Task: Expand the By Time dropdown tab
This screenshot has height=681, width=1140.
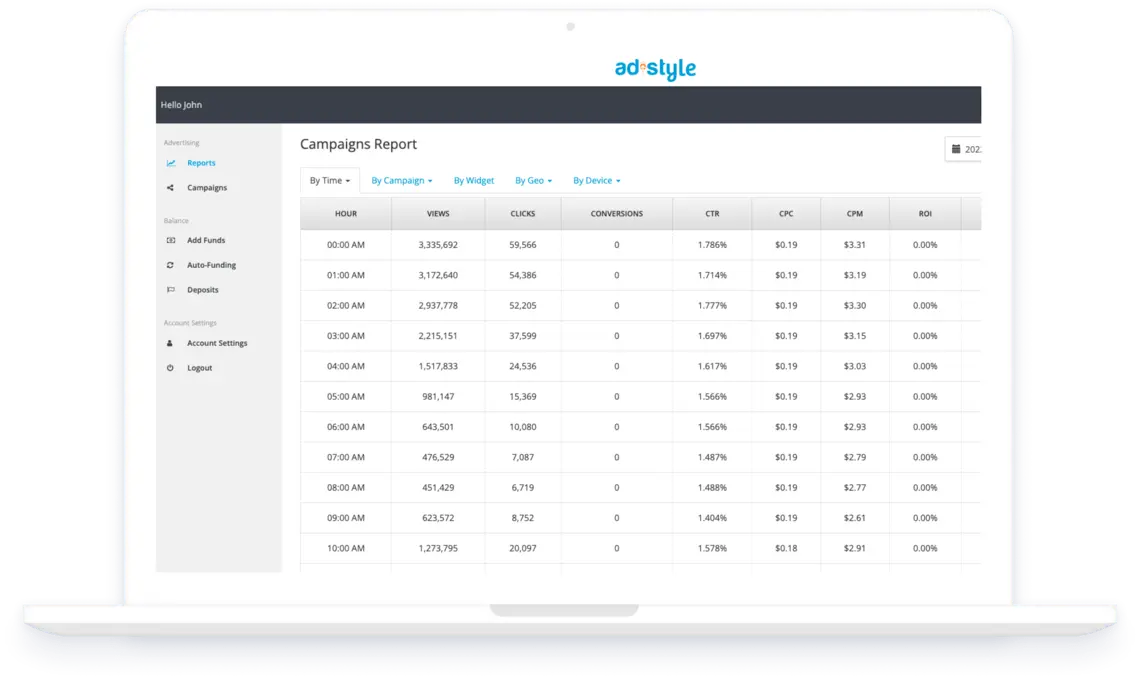Action: (x=329, y=181)
